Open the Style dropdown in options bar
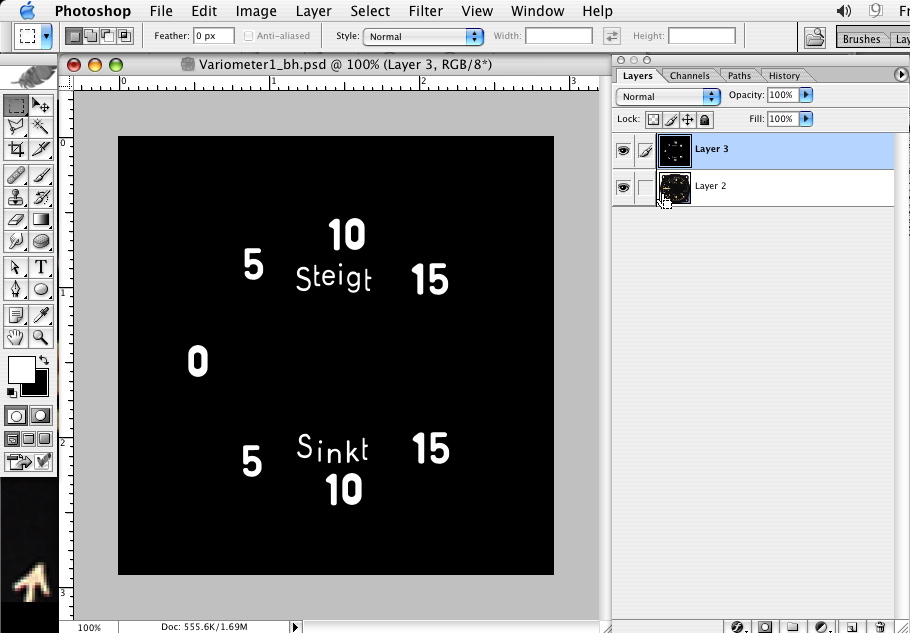The image size is (910, 633). point(422,36)
